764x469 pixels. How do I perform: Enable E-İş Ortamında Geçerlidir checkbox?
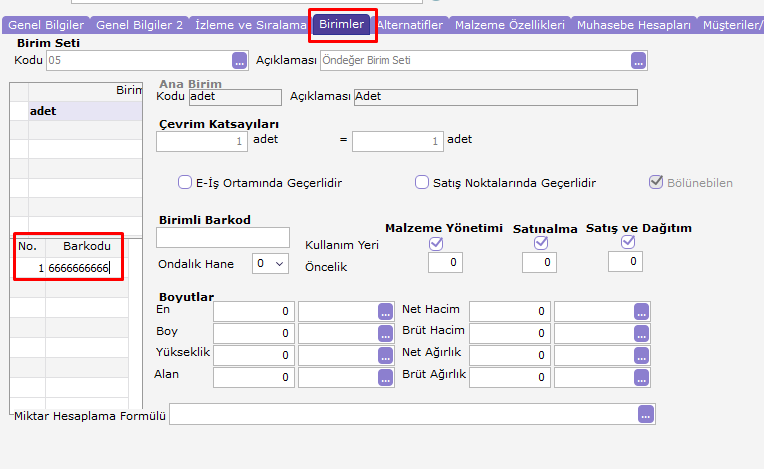coord(185,183)
